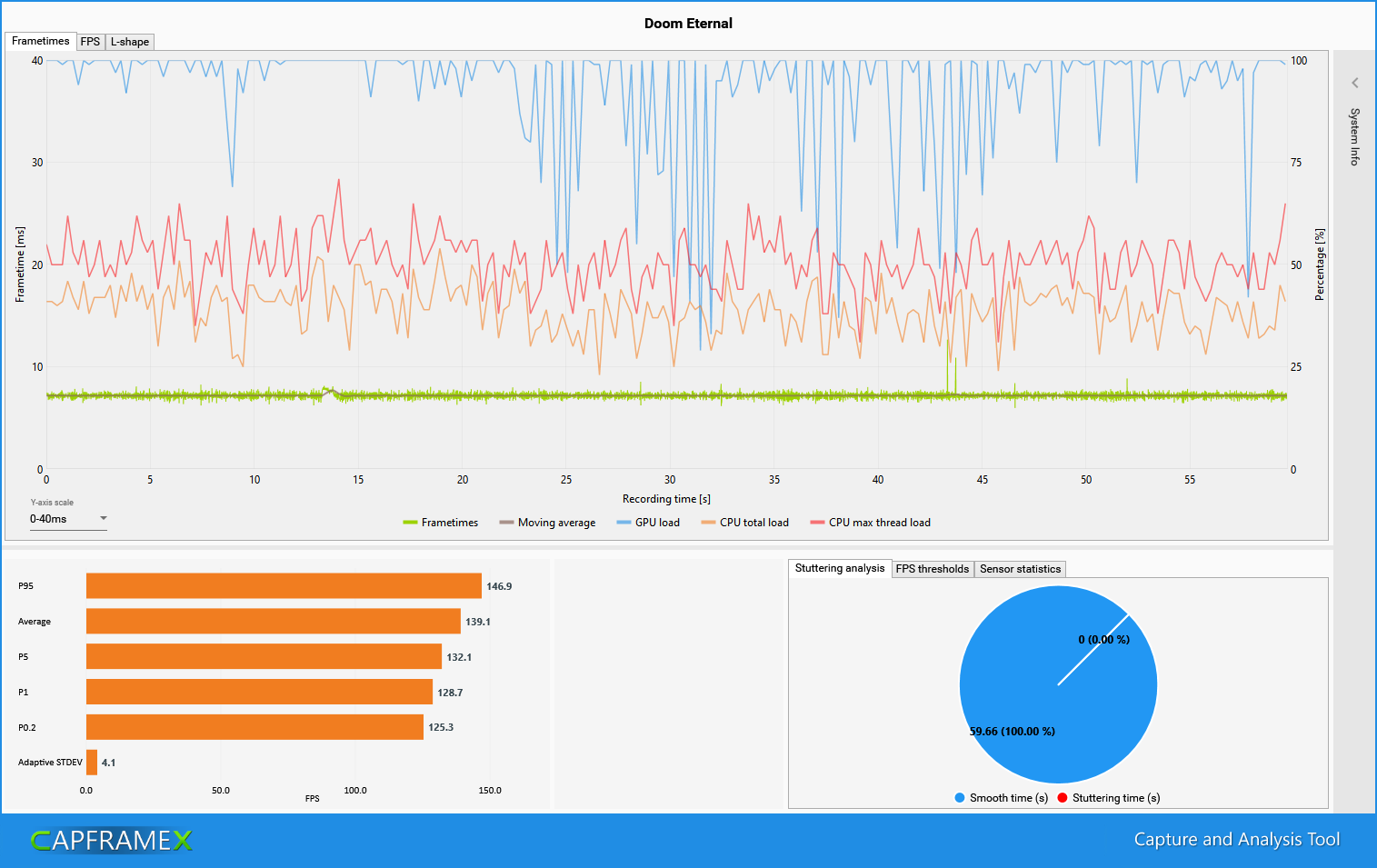Screen dimensions: 1377x868
Task: Click the 59.66 (100.00 %) pie label
Action: pos(1013,731)
